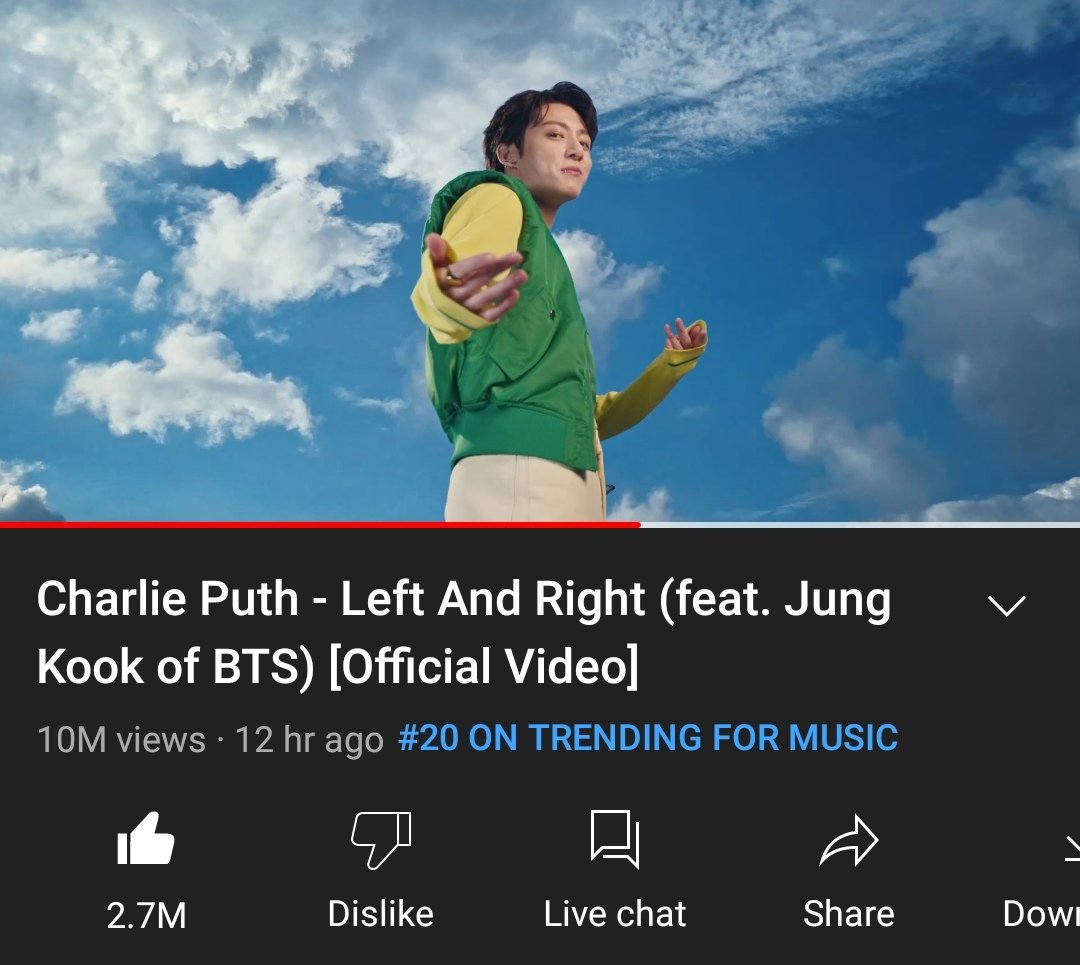Click the Share text label
1080x965 pixels.
point(849,914)
